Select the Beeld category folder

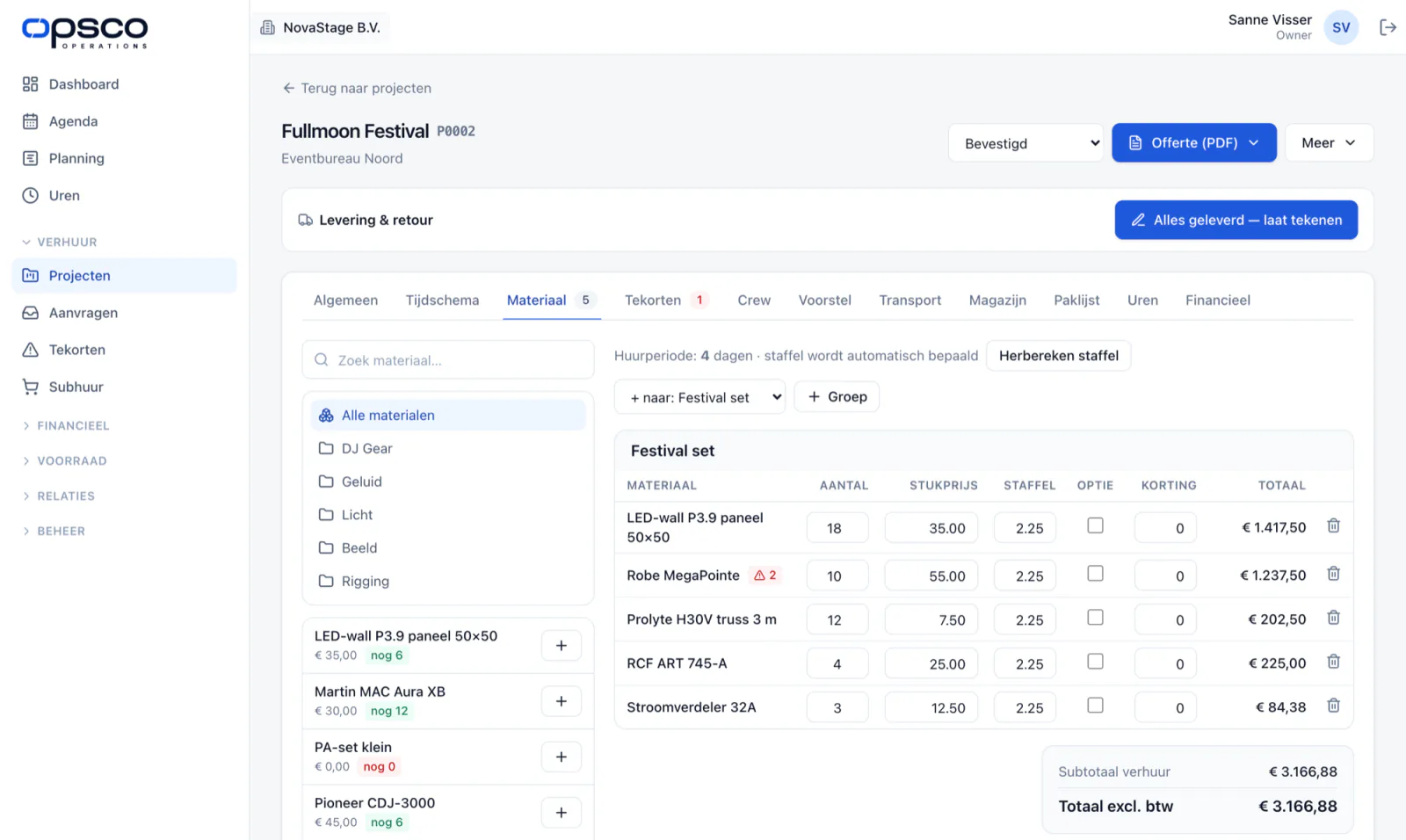(x=448, y=548)
